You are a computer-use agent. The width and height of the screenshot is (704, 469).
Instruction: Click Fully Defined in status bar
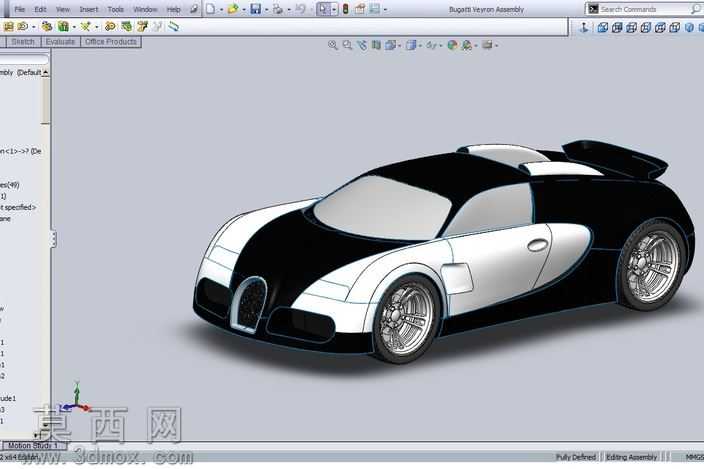[x=576, y=457]
